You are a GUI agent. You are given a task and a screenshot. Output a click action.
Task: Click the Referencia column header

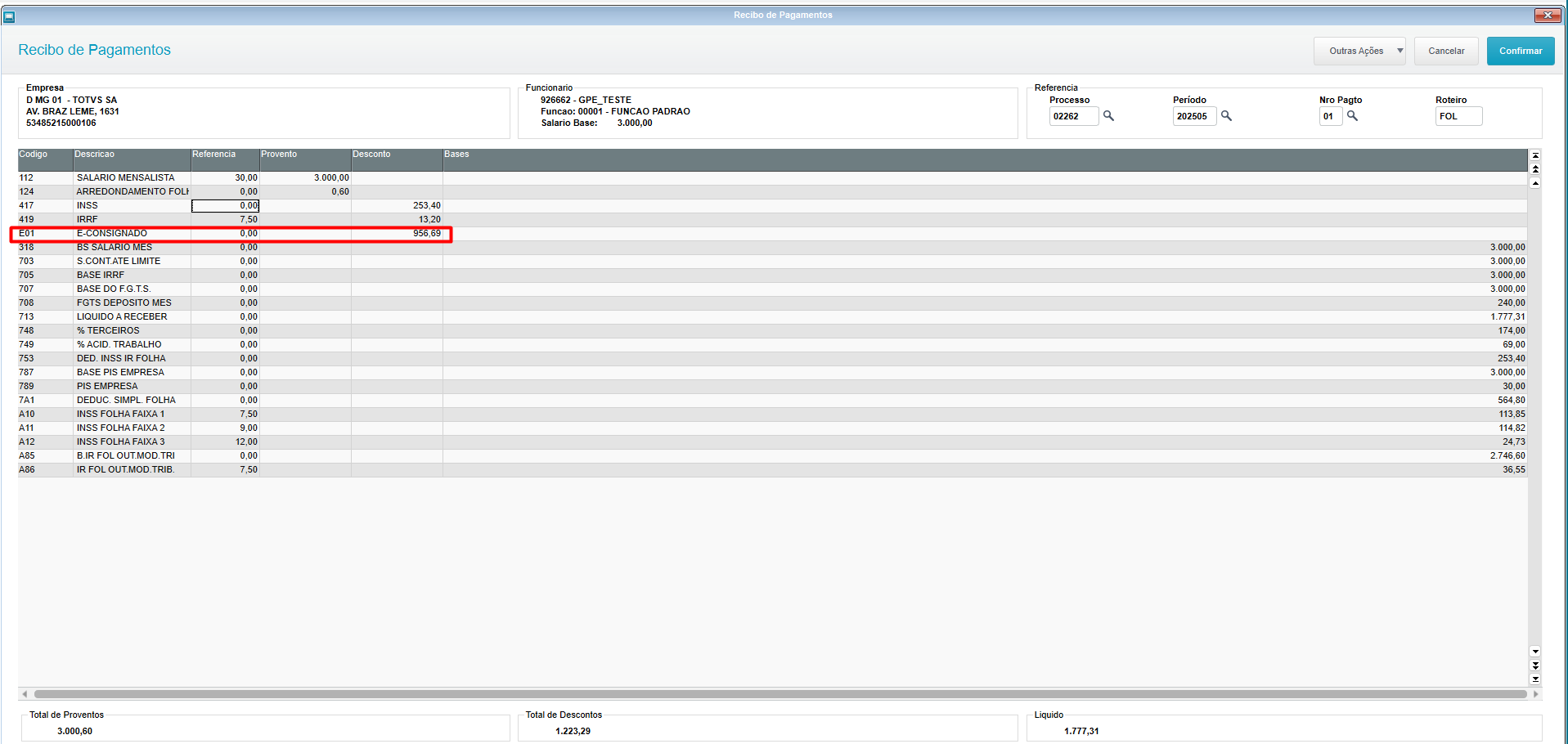(225, 159)
